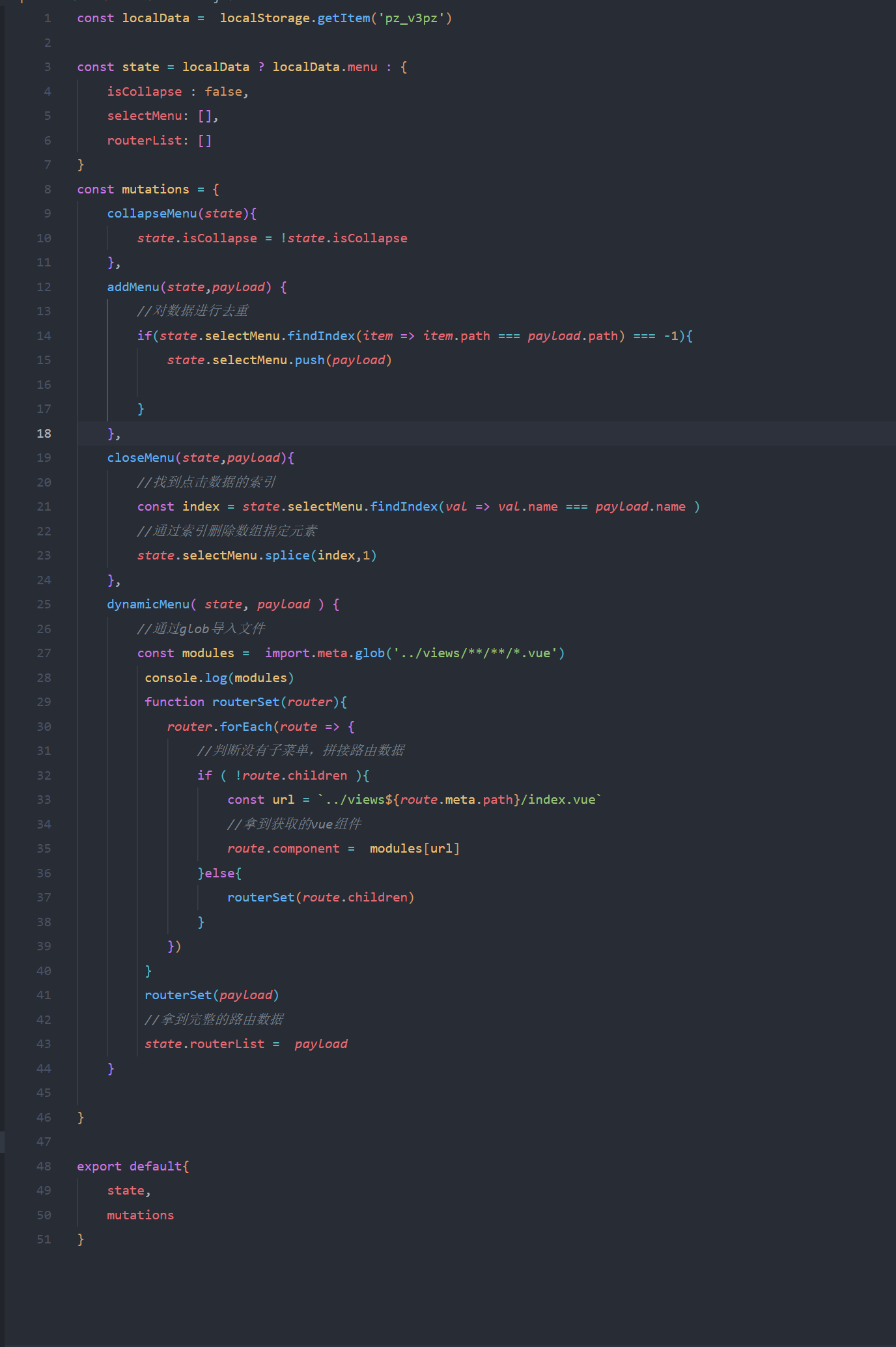Click 'mutations' on line 50
This screenshot has height=1347, width=896.
pos(141,1215)
